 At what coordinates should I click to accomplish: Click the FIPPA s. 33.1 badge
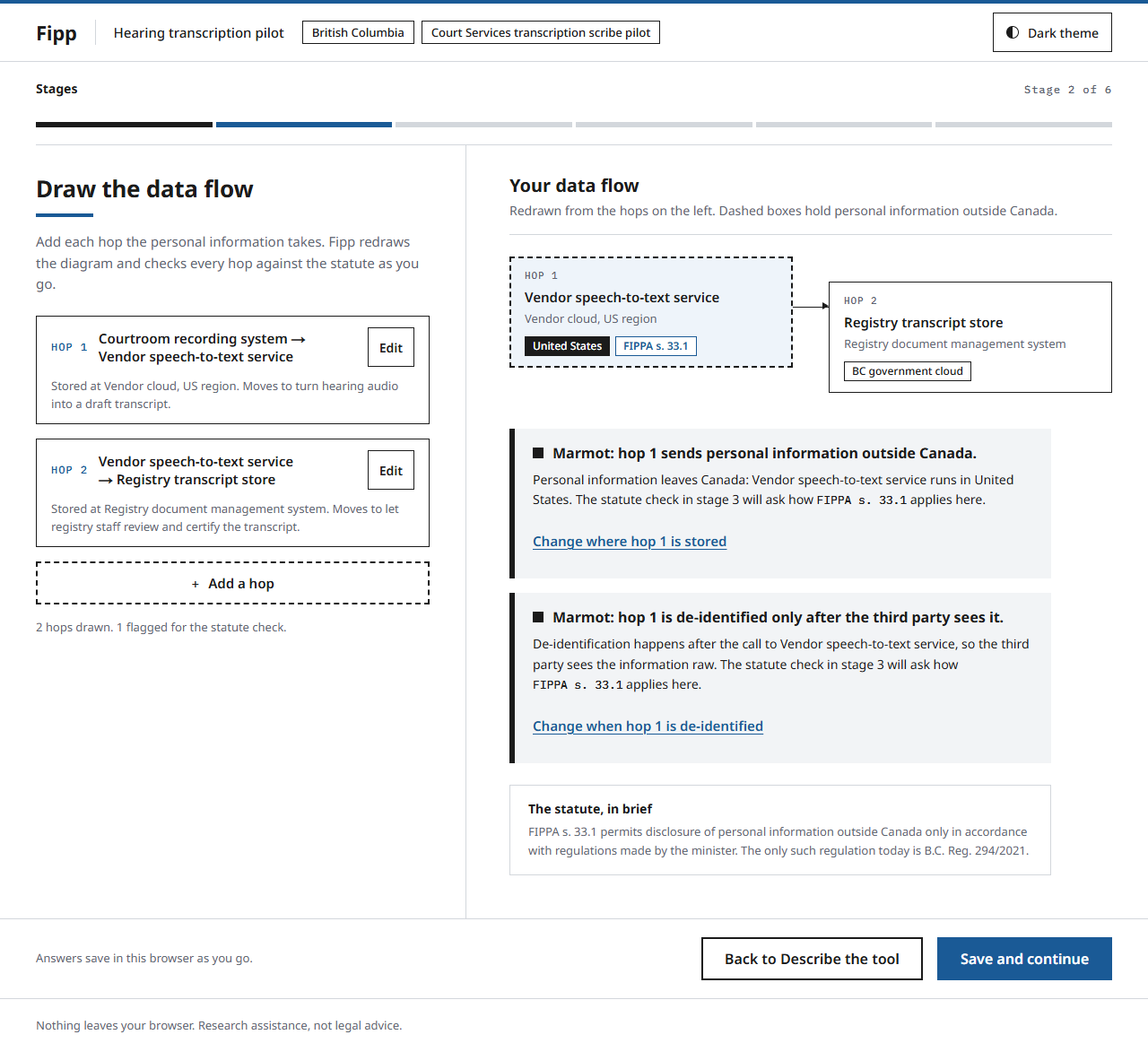(x=656, y=346)
